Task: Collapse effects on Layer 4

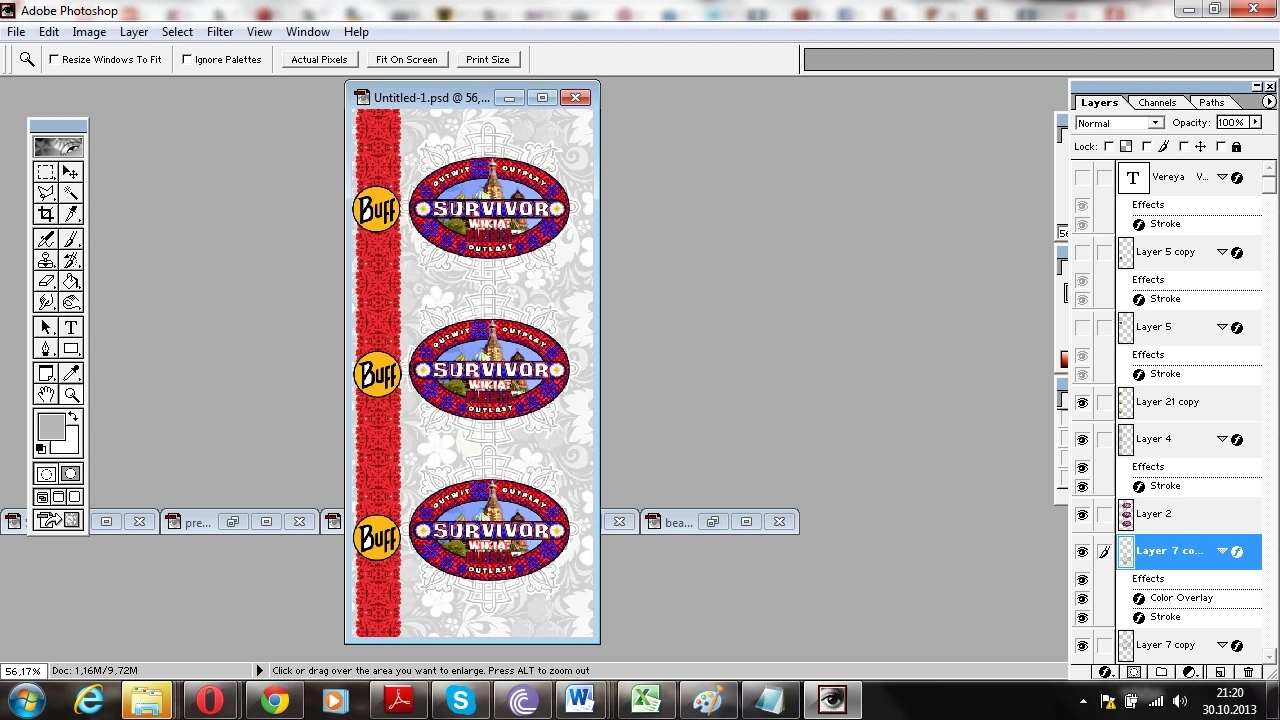Action: (1222, 439)
